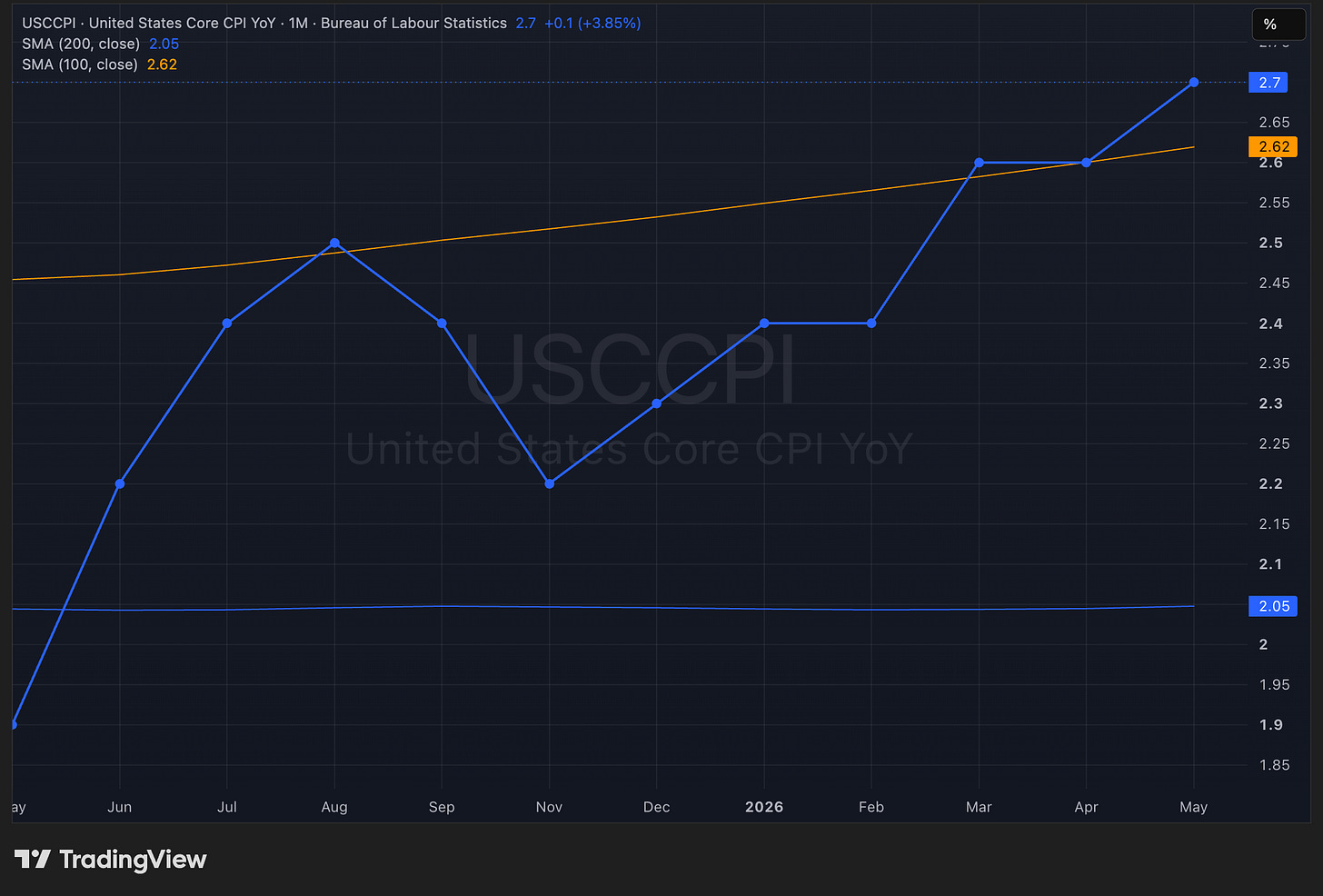The height and width of the screenshot is (896, 1323).
Task: Click the USCCPI symbol title in legend
Action: click(264, 23)
